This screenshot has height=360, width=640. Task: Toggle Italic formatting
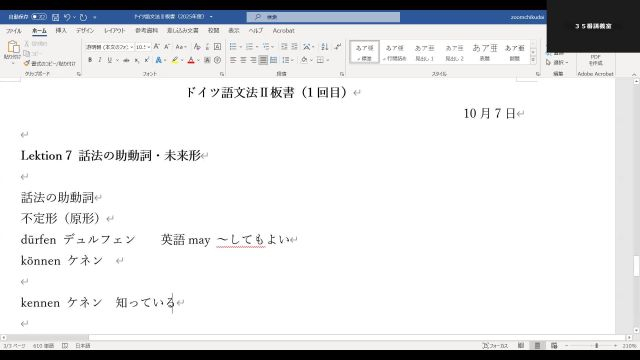(100, 60)
